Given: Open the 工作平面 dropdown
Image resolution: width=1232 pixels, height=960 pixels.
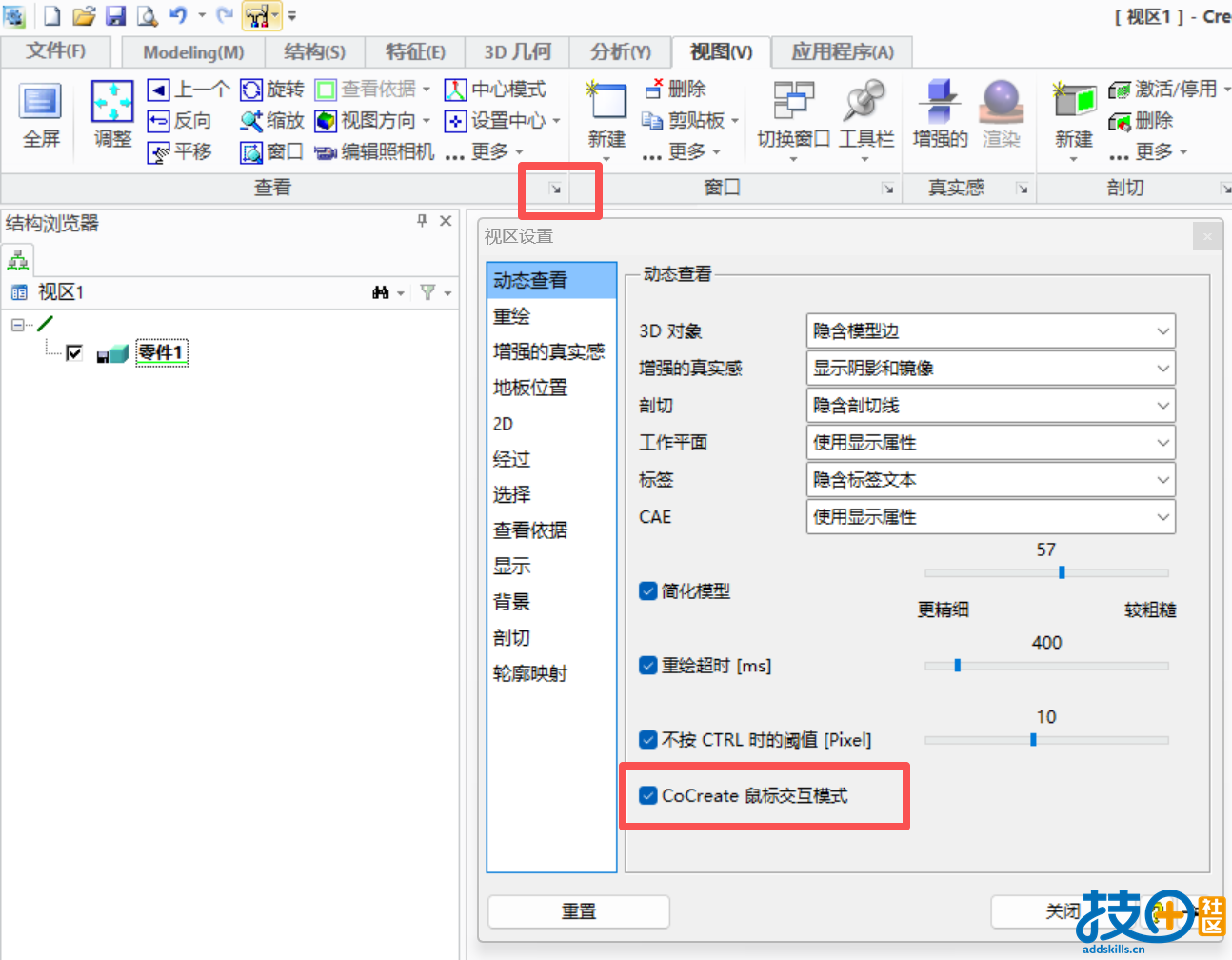Looking at the screenshot, I should tap(990, 443).
